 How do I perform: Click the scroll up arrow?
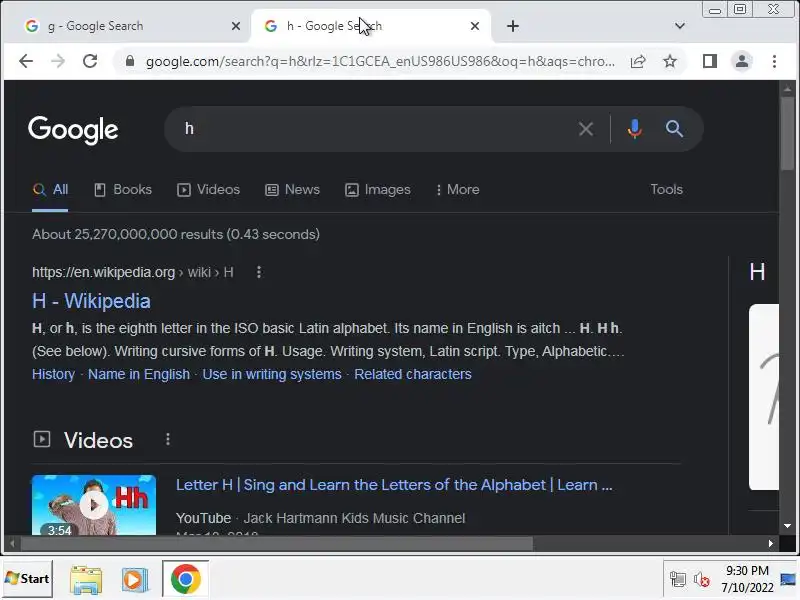tap(787, 89)
